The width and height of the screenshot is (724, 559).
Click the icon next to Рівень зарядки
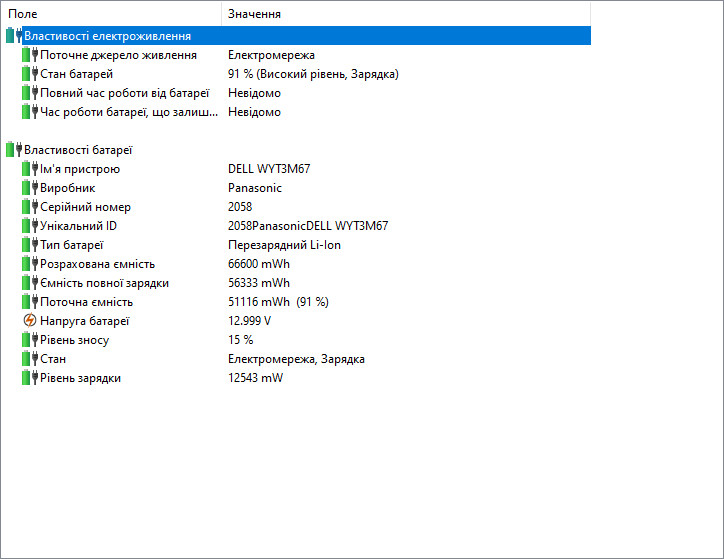click(x=29, y=378)
